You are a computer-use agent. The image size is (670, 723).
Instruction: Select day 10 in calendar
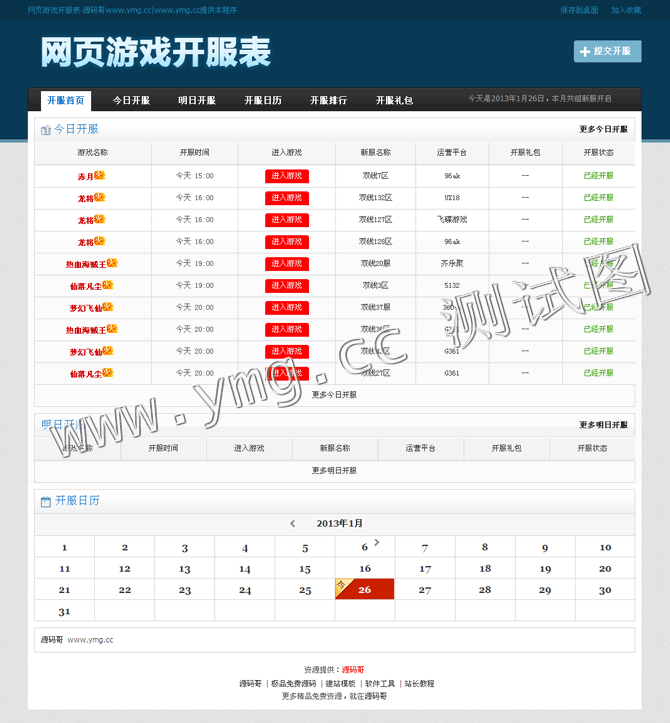pyautogui.click(x=605, y=547)
